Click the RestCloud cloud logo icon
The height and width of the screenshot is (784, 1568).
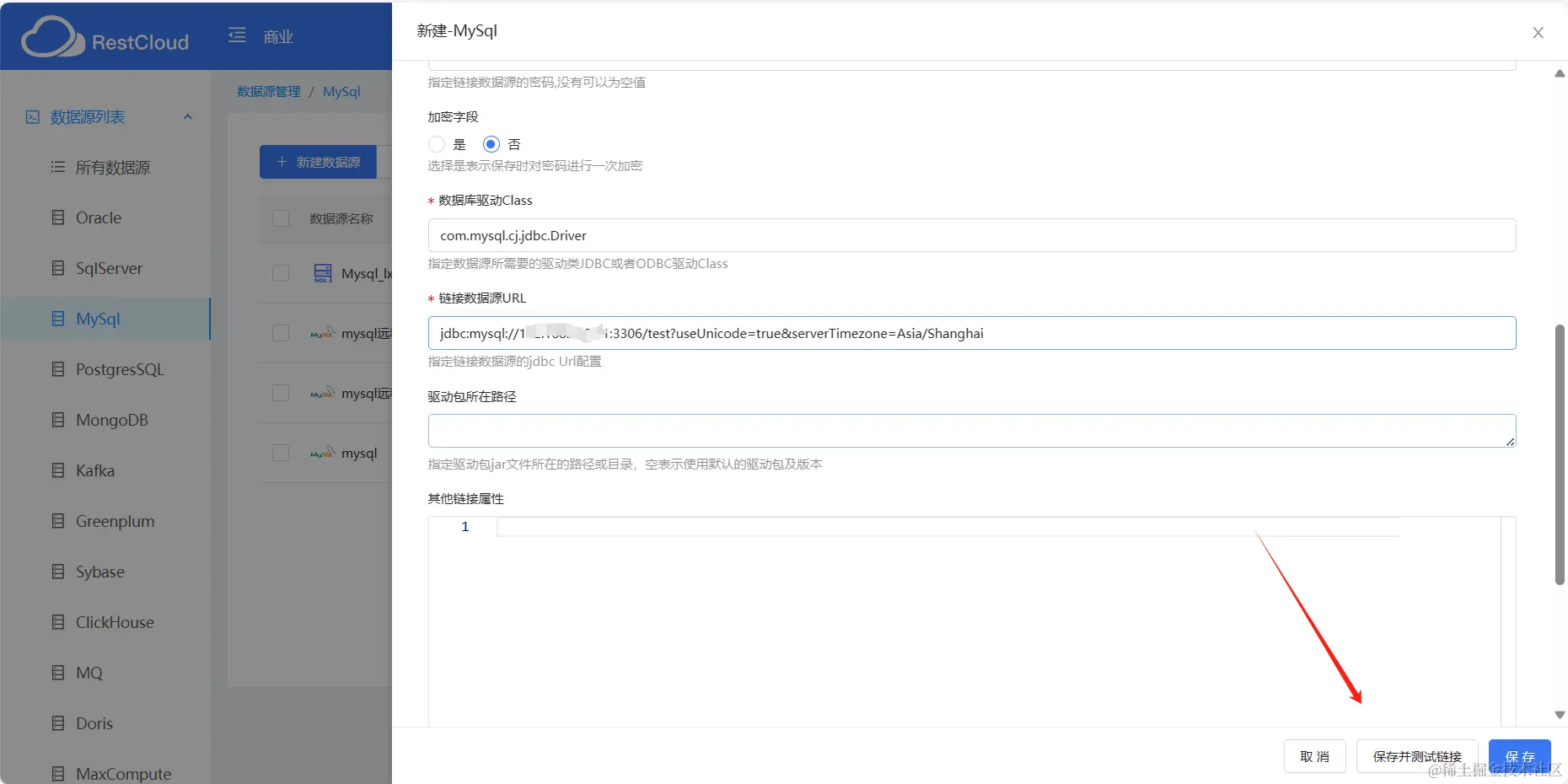click(x=52, y=37)
